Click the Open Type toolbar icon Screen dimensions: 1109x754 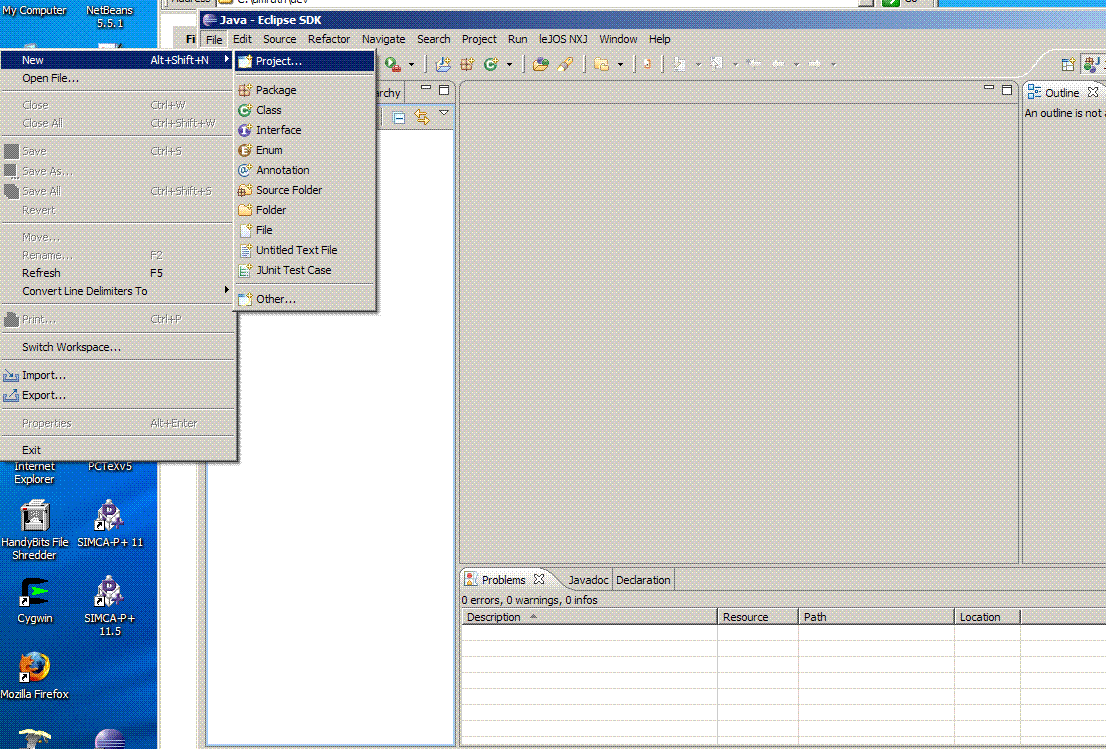coord(541,64)
